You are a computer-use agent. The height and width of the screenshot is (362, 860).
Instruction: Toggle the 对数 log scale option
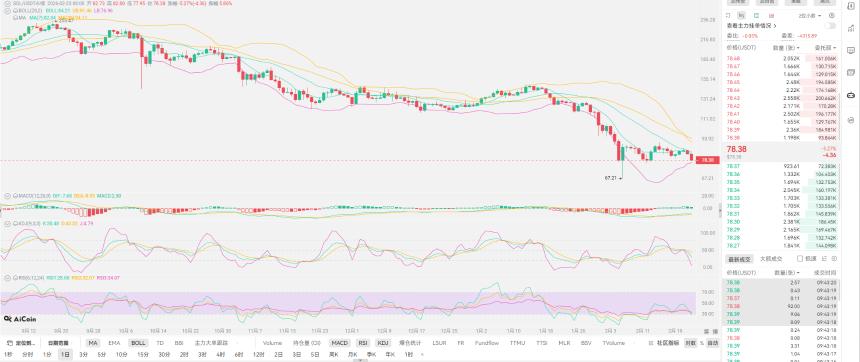pyautogui.click(x=690, y=343)
